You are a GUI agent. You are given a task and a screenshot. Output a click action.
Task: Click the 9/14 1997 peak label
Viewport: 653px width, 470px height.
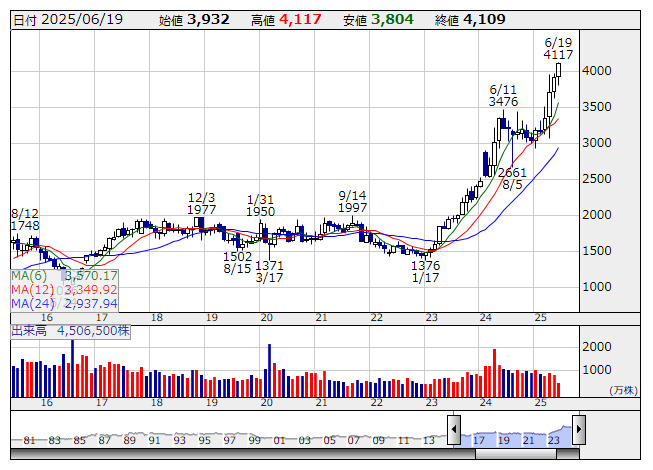tap(352, 201)
